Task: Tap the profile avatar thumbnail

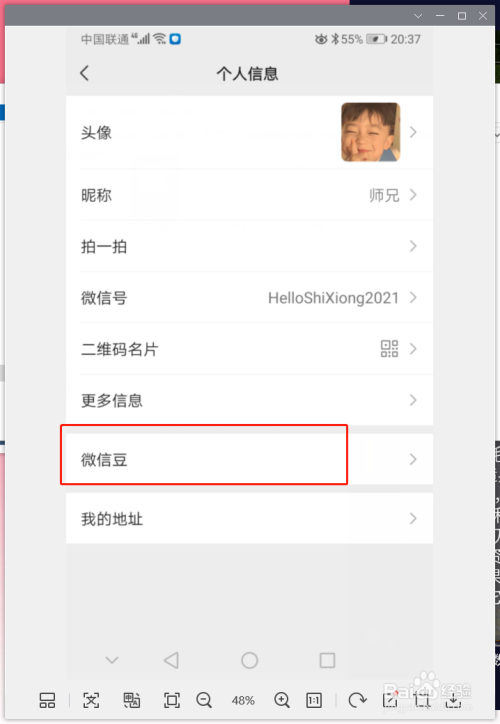Action: pos(370,132)
